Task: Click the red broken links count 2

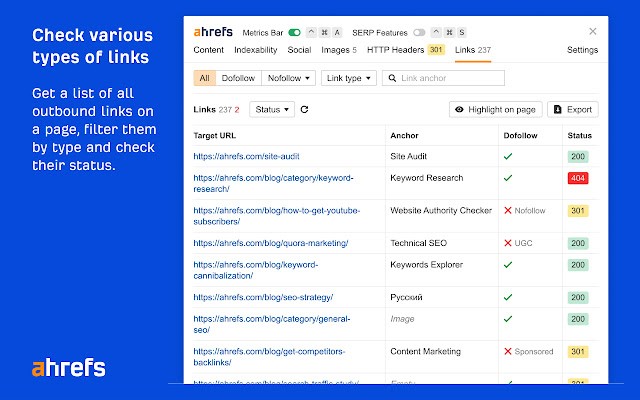Action: coord(237,110)
